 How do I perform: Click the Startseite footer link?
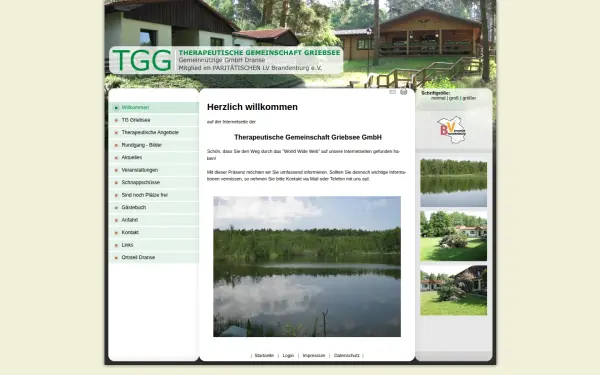[264, 355]
